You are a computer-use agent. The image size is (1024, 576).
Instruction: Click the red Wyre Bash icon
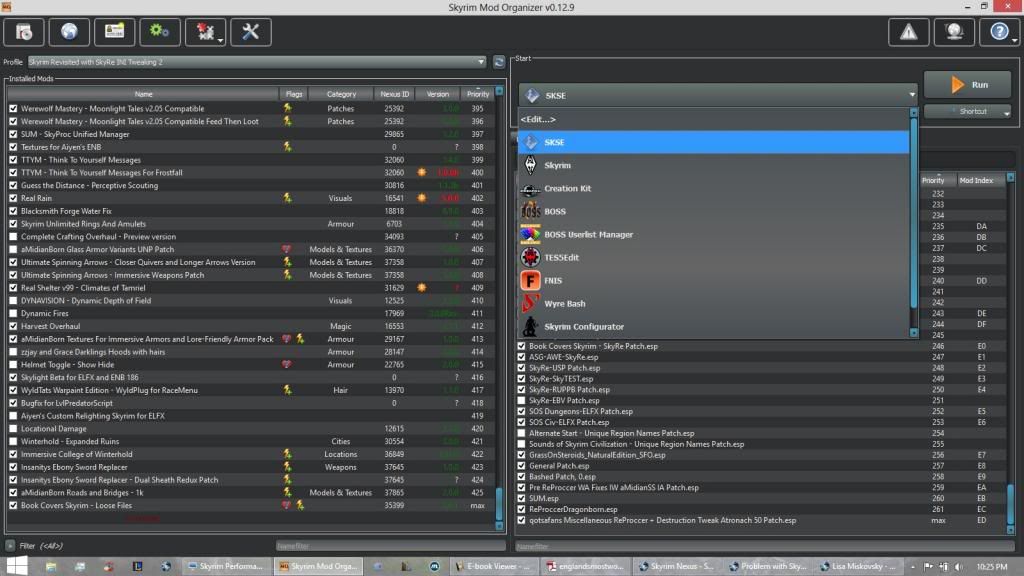530,304
